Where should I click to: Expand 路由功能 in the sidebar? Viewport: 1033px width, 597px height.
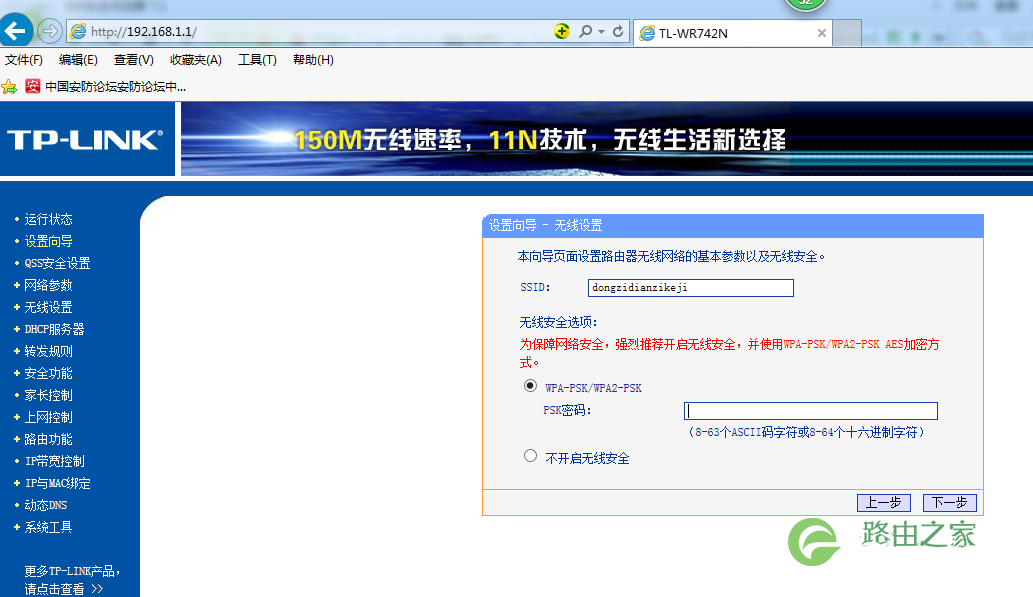[x=48, y=440]
